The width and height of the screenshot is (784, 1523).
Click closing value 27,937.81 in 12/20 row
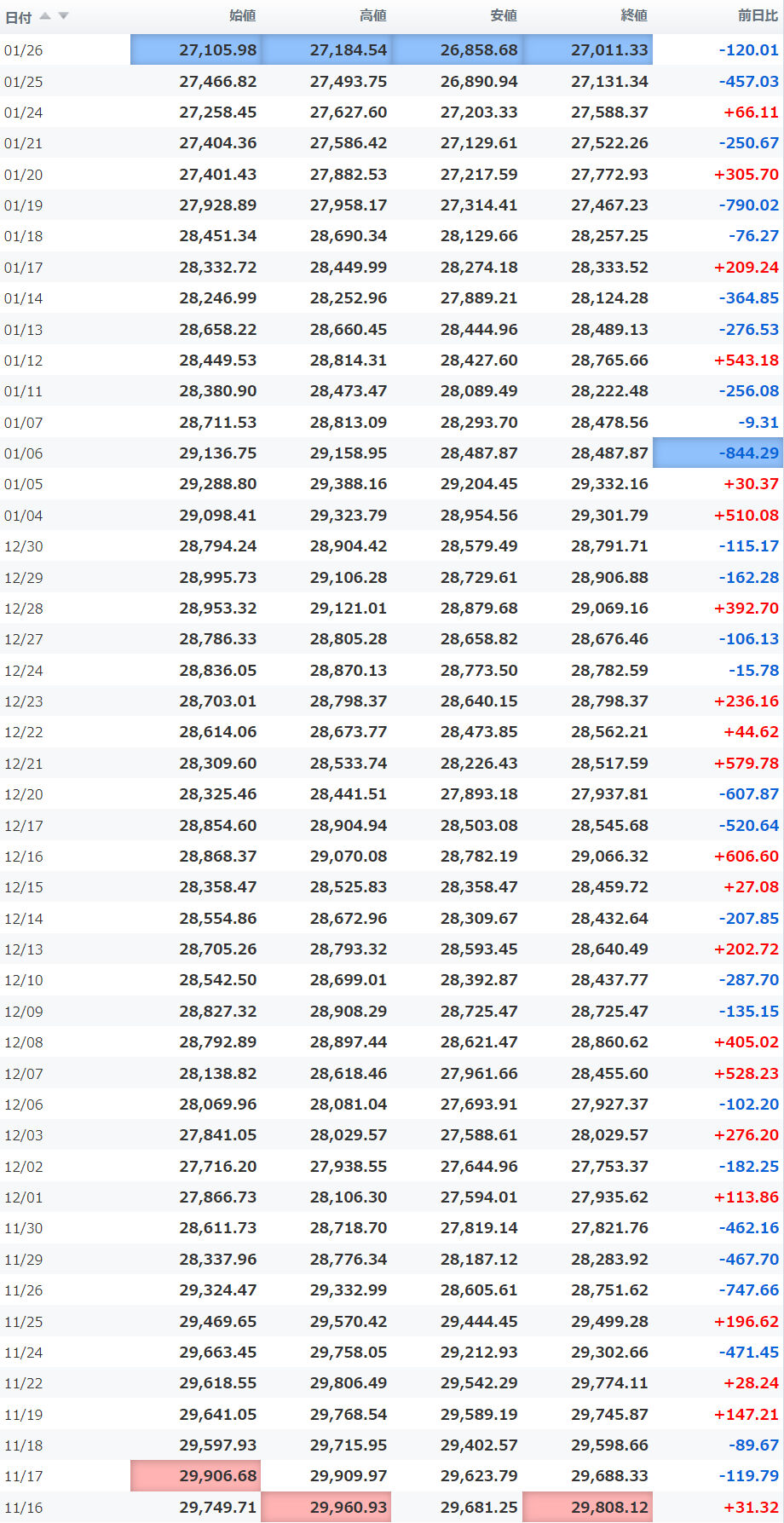coord(609,794)
